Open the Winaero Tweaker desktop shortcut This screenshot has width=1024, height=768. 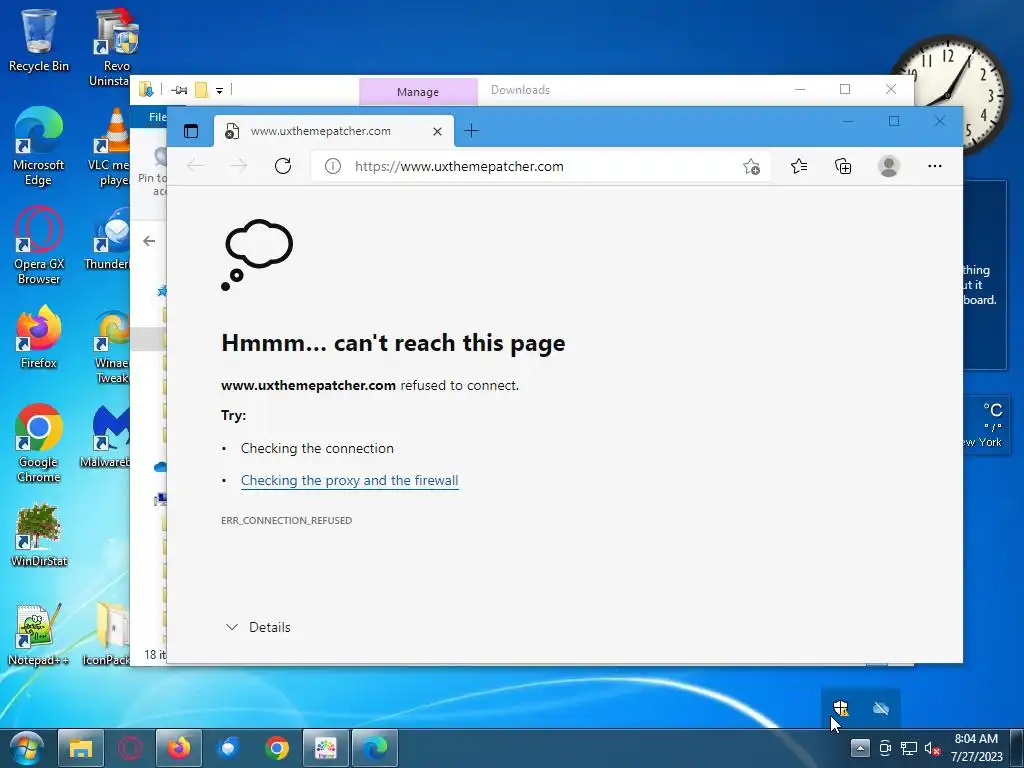coord(112,346)
